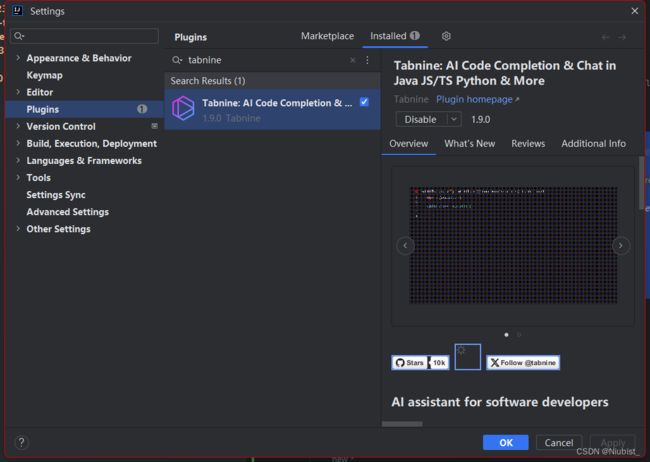Show next plugin screenshot
The width and height of the screenshot is (650, 462).
pyautogui.click(x=621, y=246)
